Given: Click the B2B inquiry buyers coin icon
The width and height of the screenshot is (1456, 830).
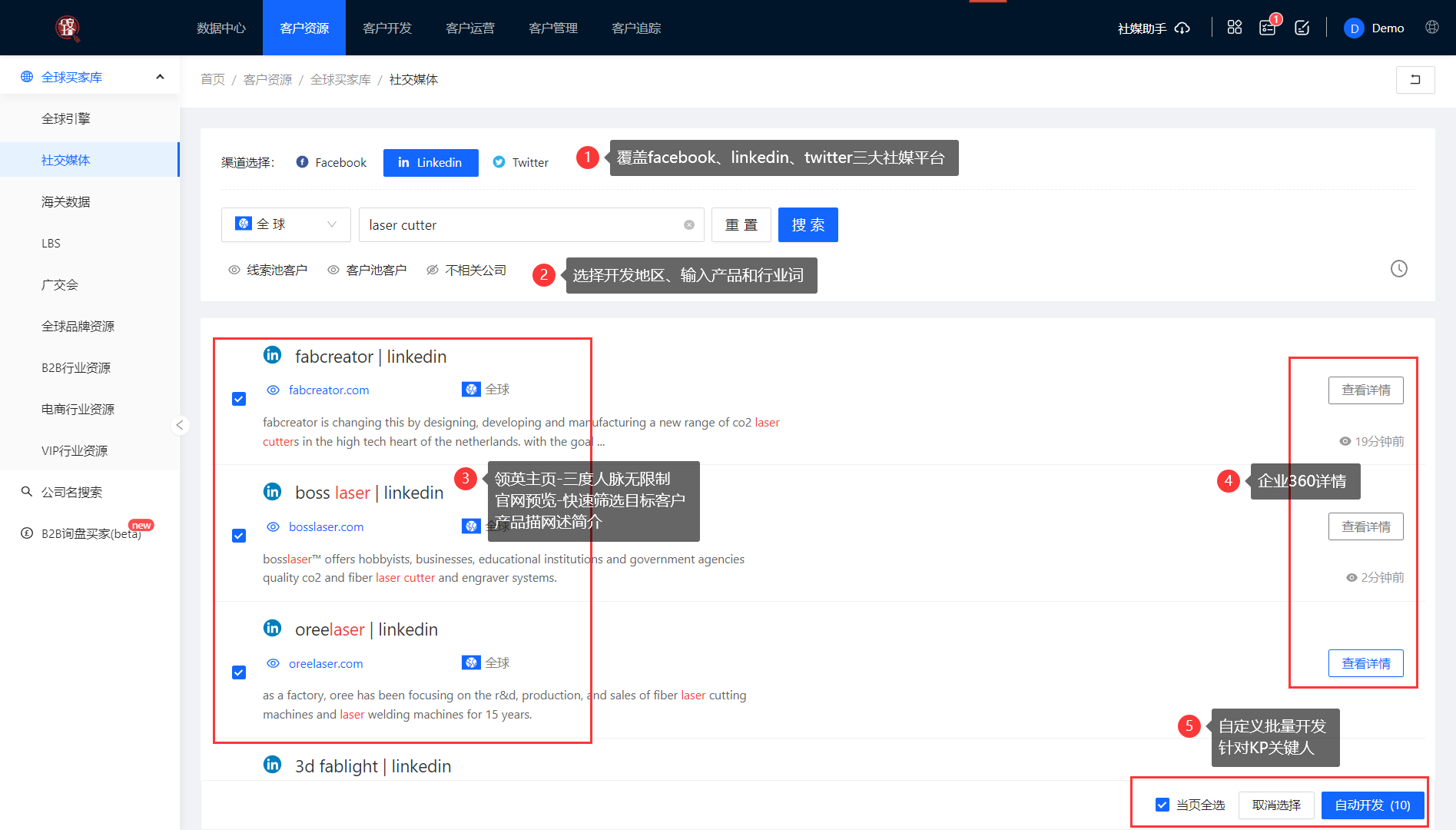Looking at the screenshot, I should pos(27,533).
